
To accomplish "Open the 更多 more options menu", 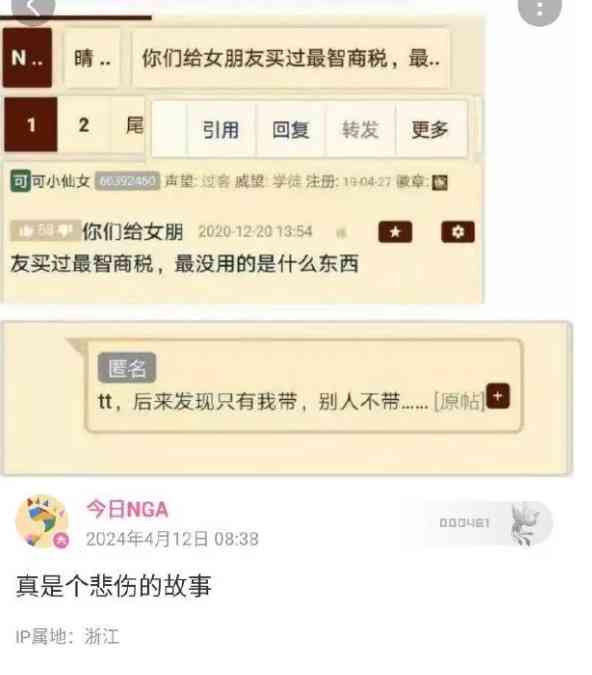I will click(431, 130).
